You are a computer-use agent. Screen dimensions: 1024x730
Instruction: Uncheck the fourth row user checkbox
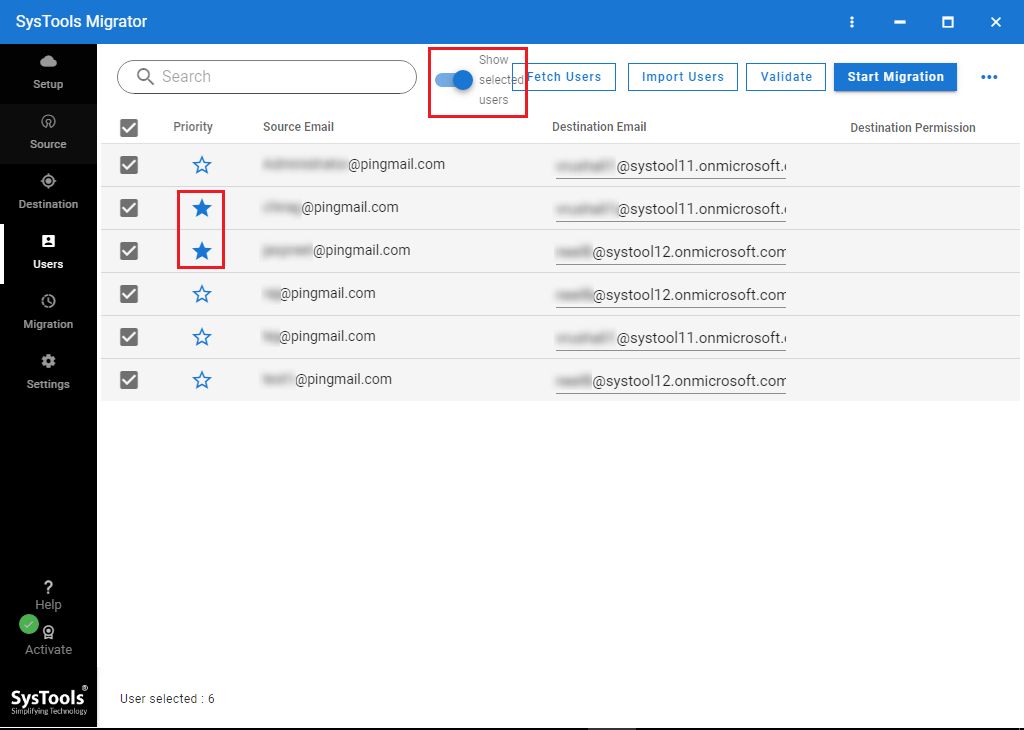(129, 294)
